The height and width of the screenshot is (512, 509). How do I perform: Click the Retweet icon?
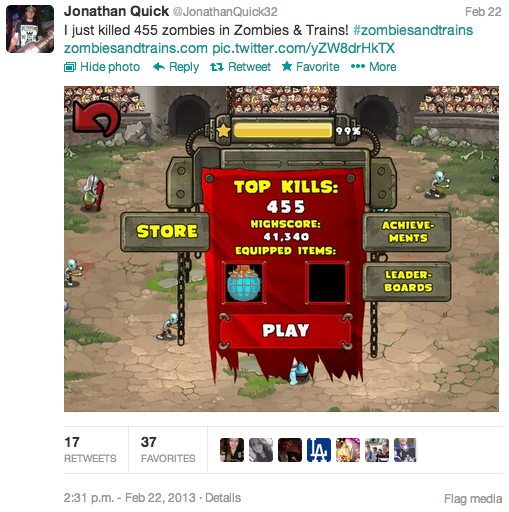point(217,67)
